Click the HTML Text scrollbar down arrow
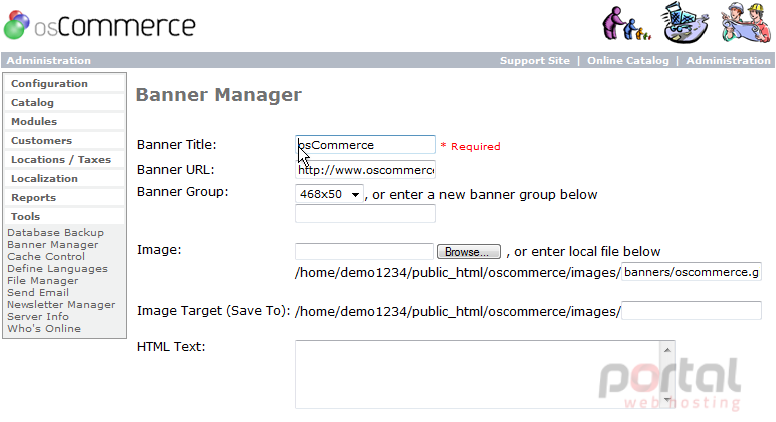This screenshot has height=422, width=776. pyautogui.click(x=667, y=400)
